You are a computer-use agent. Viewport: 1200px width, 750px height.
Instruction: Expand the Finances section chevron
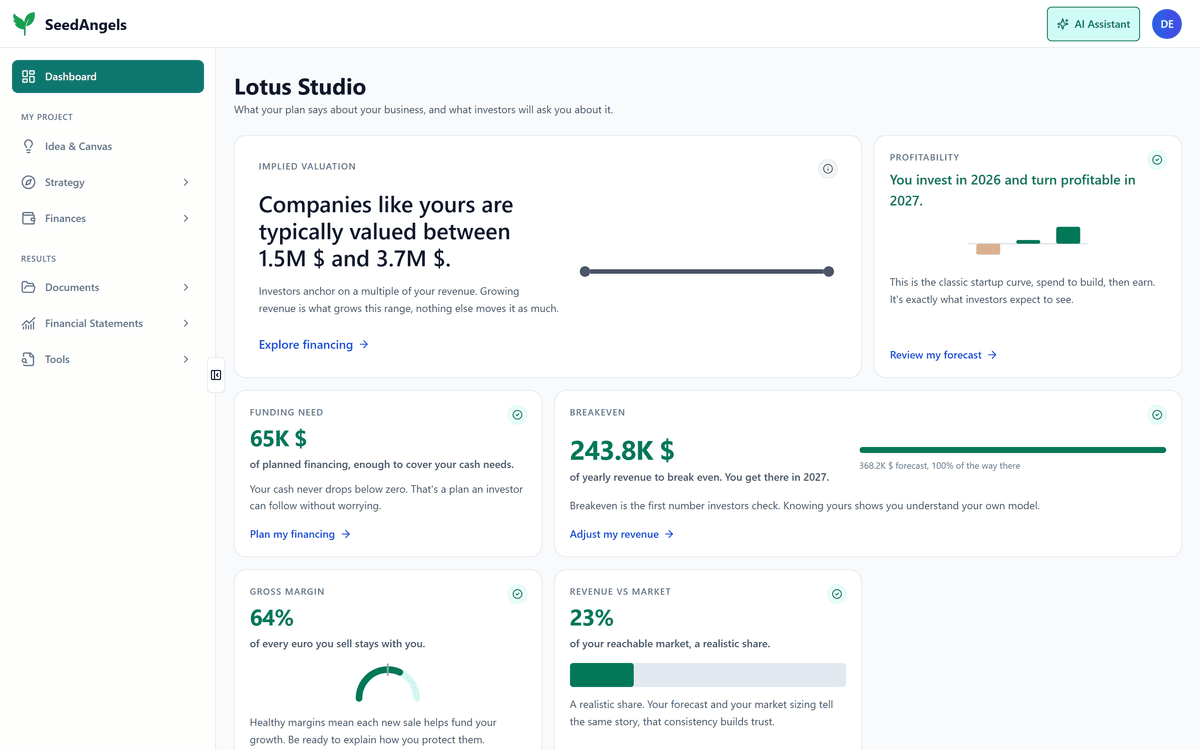(x=186, y=218)
